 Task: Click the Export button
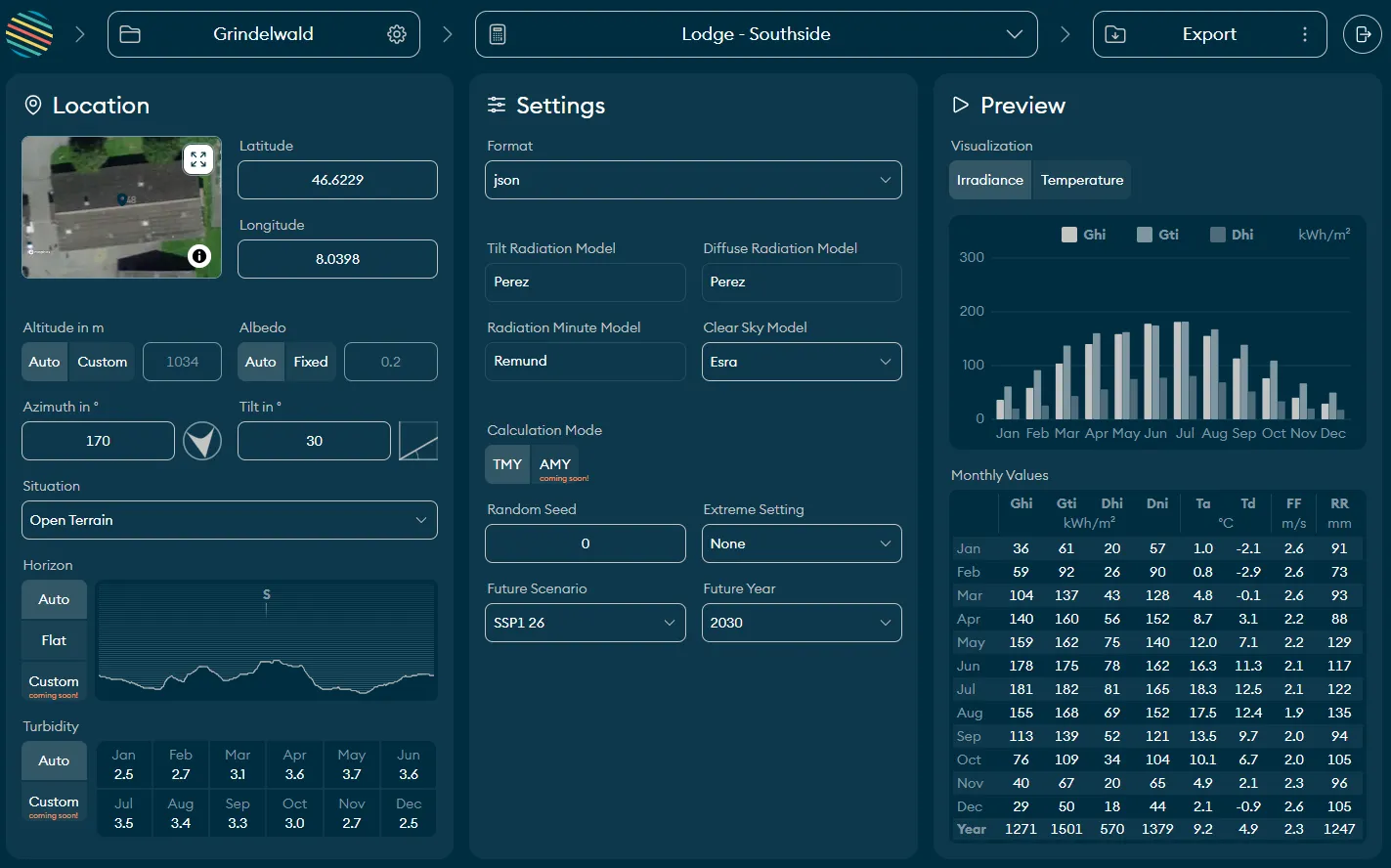pyautogui.click(x=1209, y=33)
